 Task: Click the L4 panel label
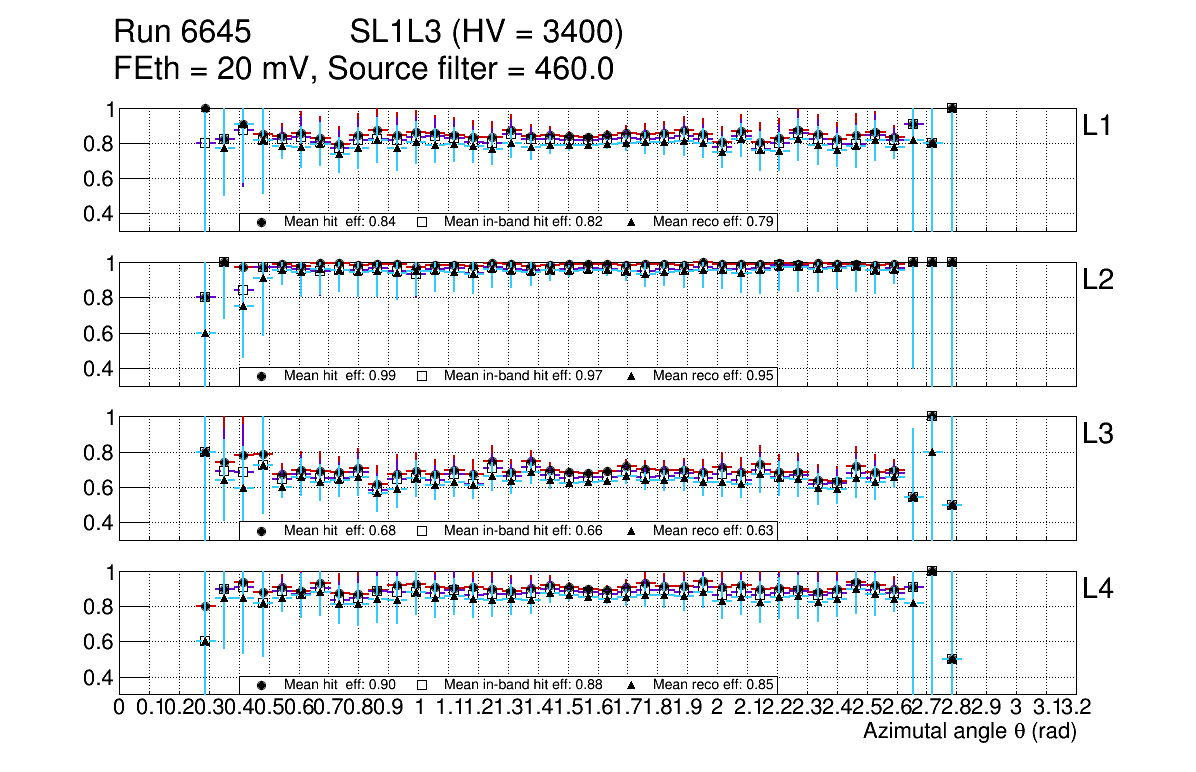1100,588
